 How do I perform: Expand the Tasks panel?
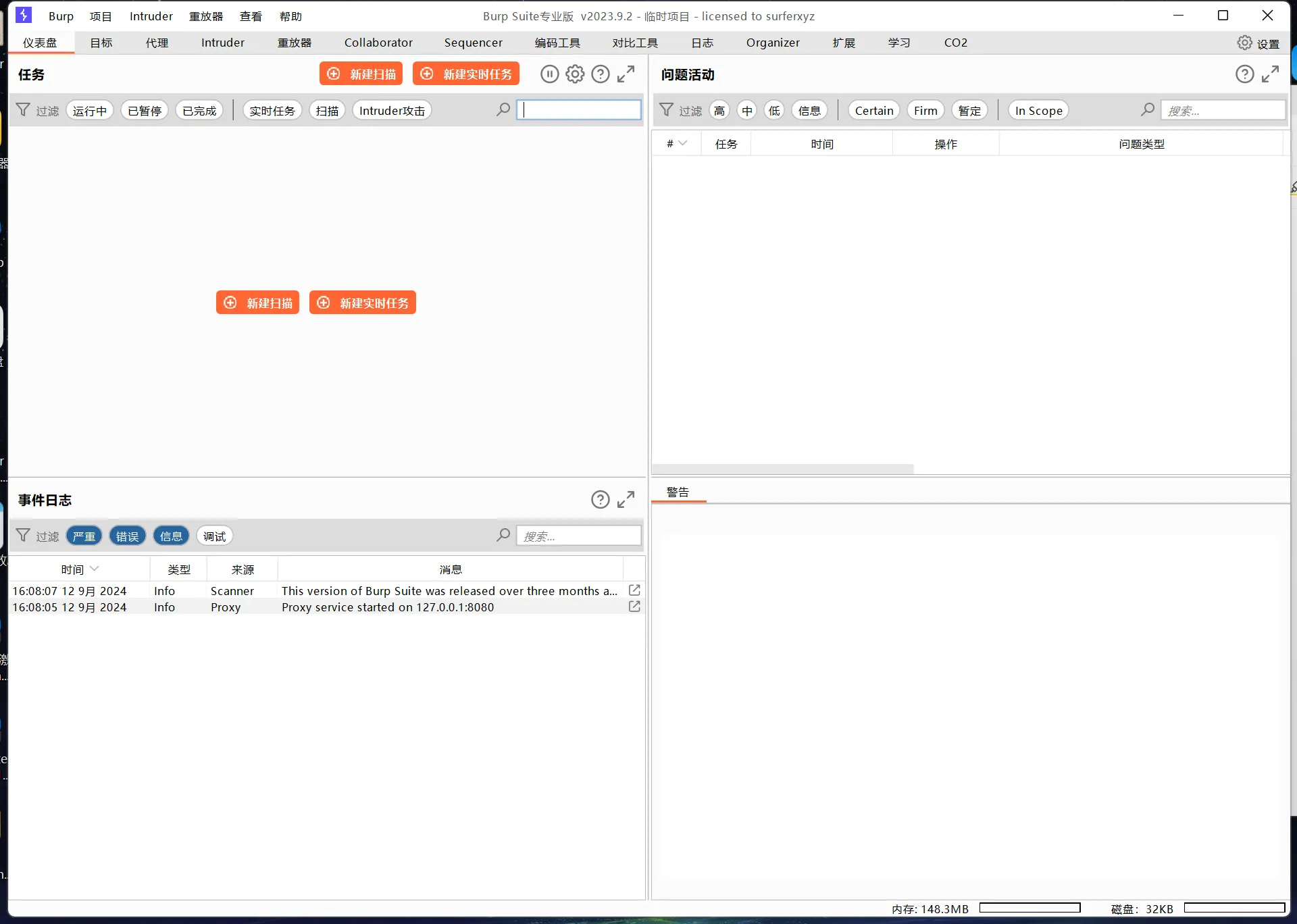tap(626, 74)
